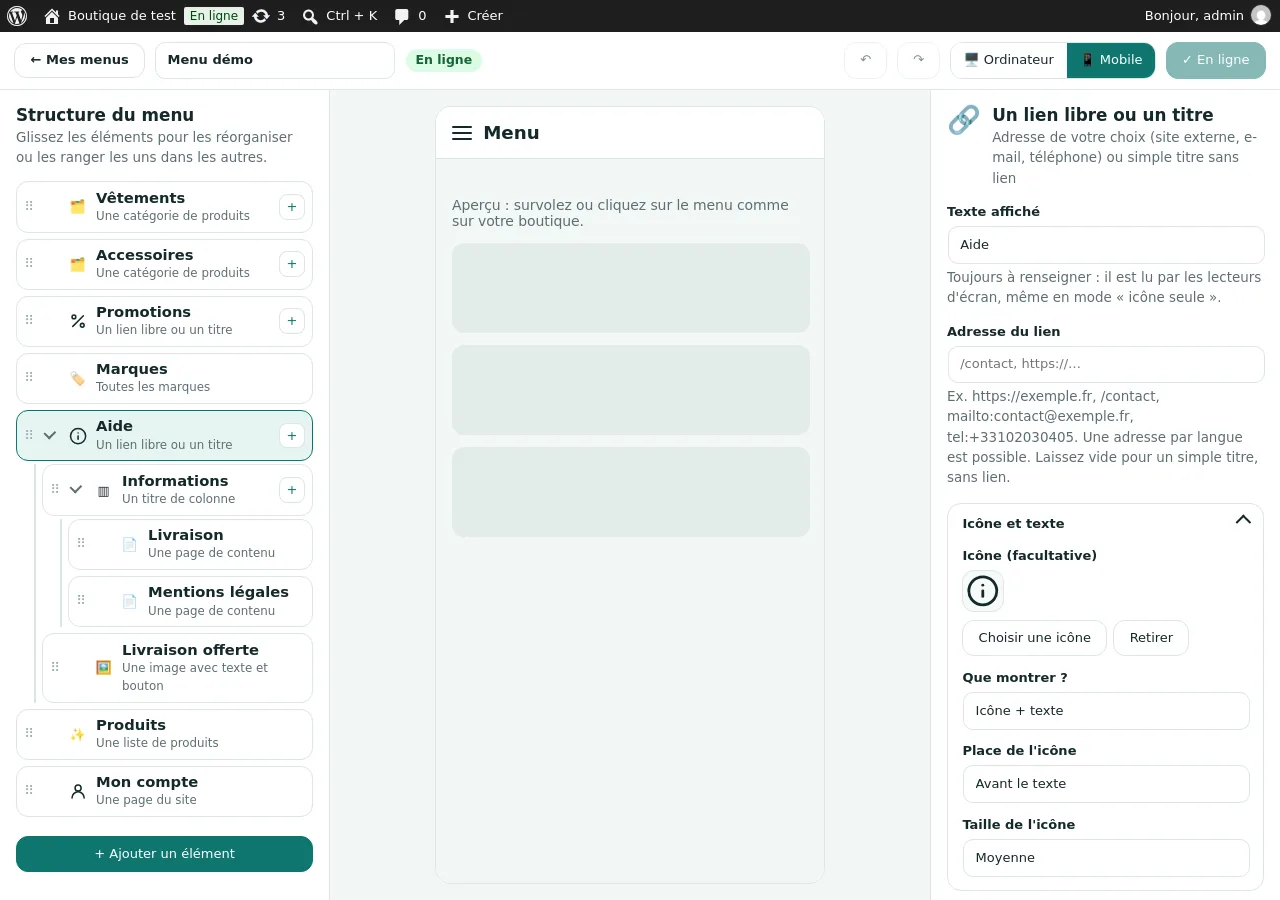The image size is (1280, 900).
Task: Click the current info icon preview
Action: coord(983,591)
